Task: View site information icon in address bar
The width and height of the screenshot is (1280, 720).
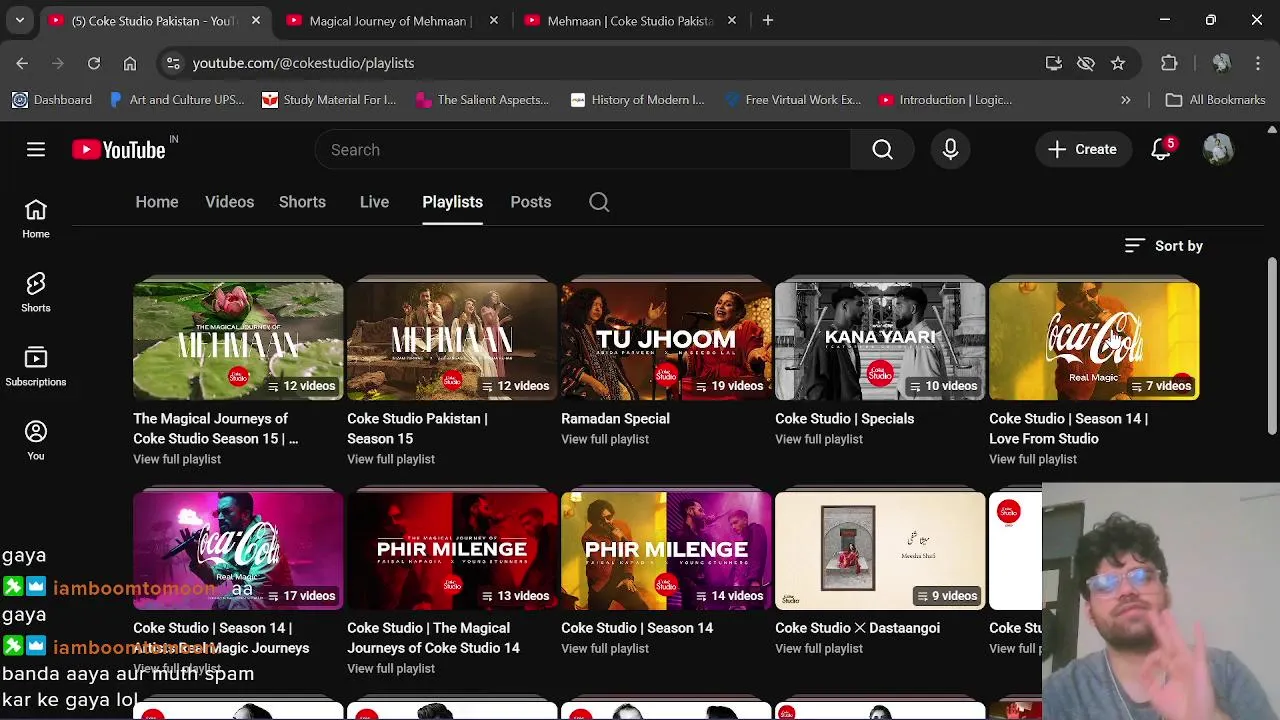Action: click(x=173, y=63)
